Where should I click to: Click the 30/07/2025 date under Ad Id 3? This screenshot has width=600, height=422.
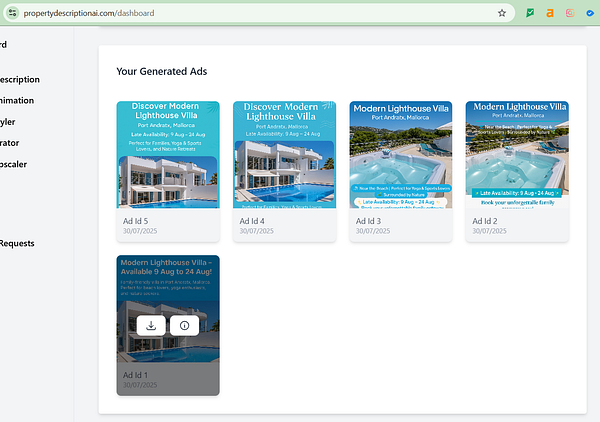pos(373,231)
